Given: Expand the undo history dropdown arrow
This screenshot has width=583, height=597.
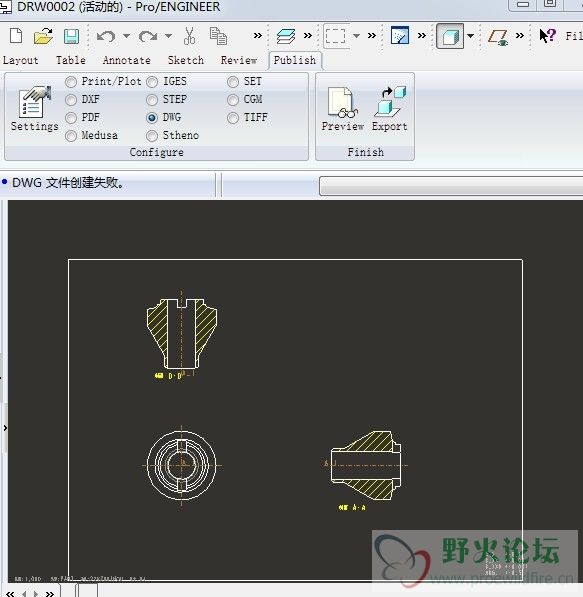Looking at the screenshot, I should [126, 36].
